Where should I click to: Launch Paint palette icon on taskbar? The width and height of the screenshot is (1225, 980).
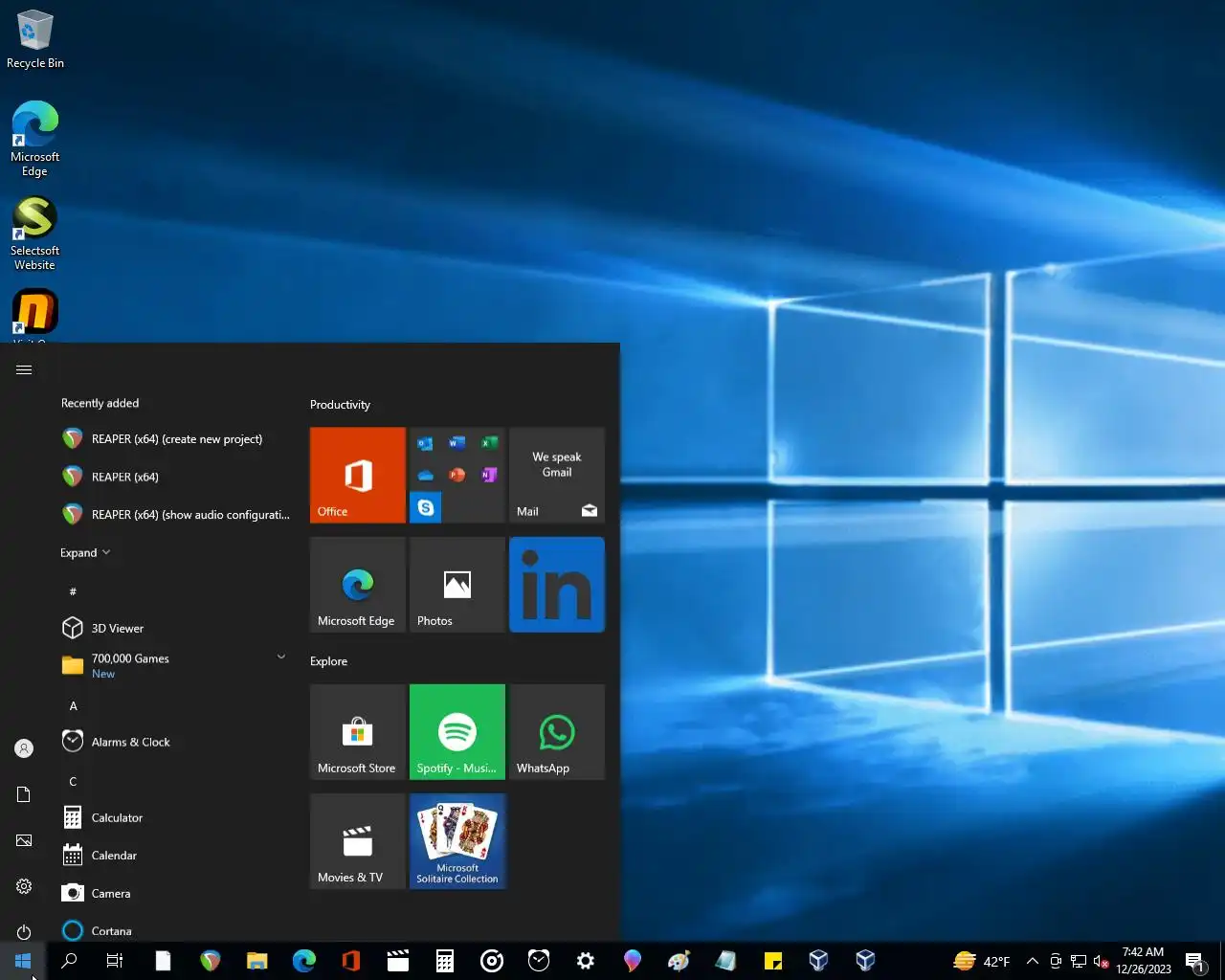coord(679,961)
